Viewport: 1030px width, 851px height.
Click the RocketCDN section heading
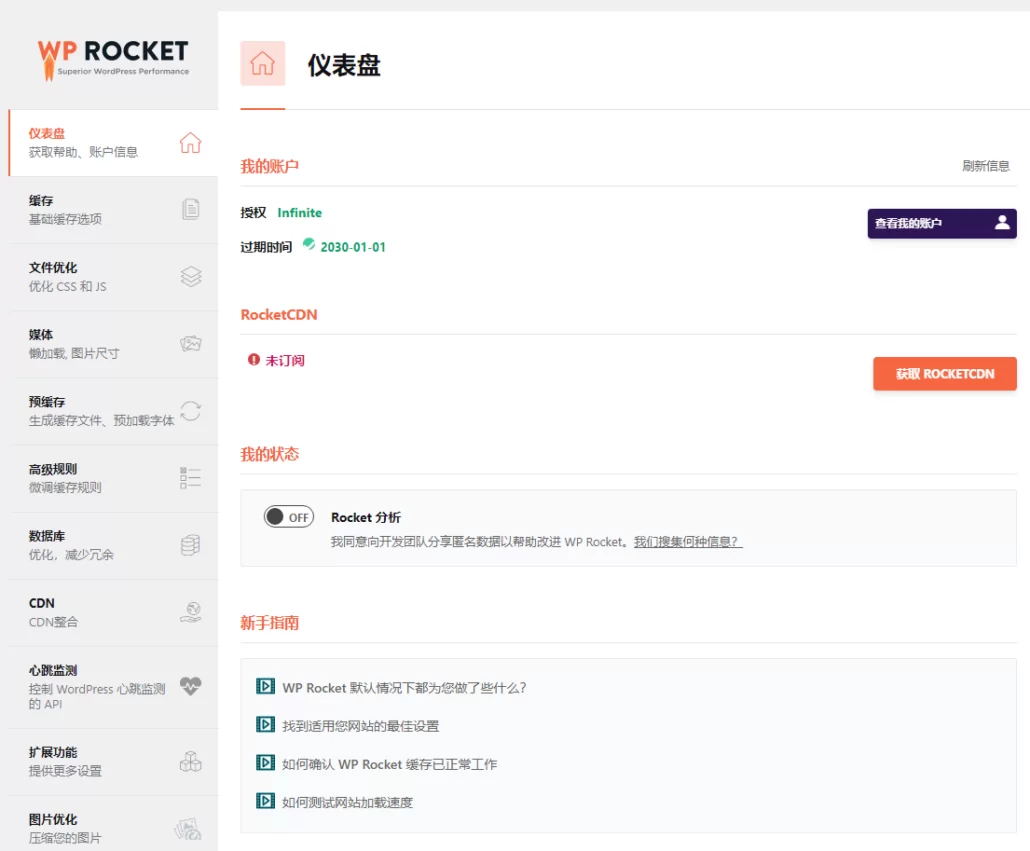click(279, 315)
